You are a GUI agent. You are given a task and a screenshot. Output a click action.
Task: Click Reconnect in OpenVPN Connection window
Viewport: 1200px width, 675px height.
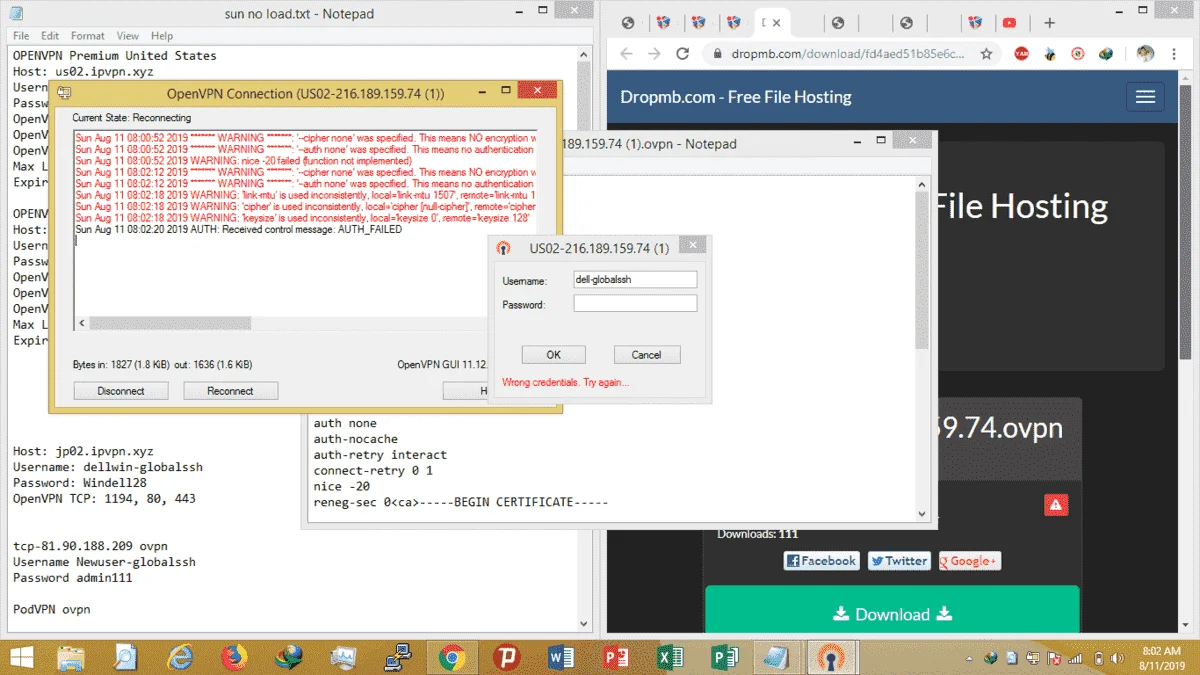230,391
